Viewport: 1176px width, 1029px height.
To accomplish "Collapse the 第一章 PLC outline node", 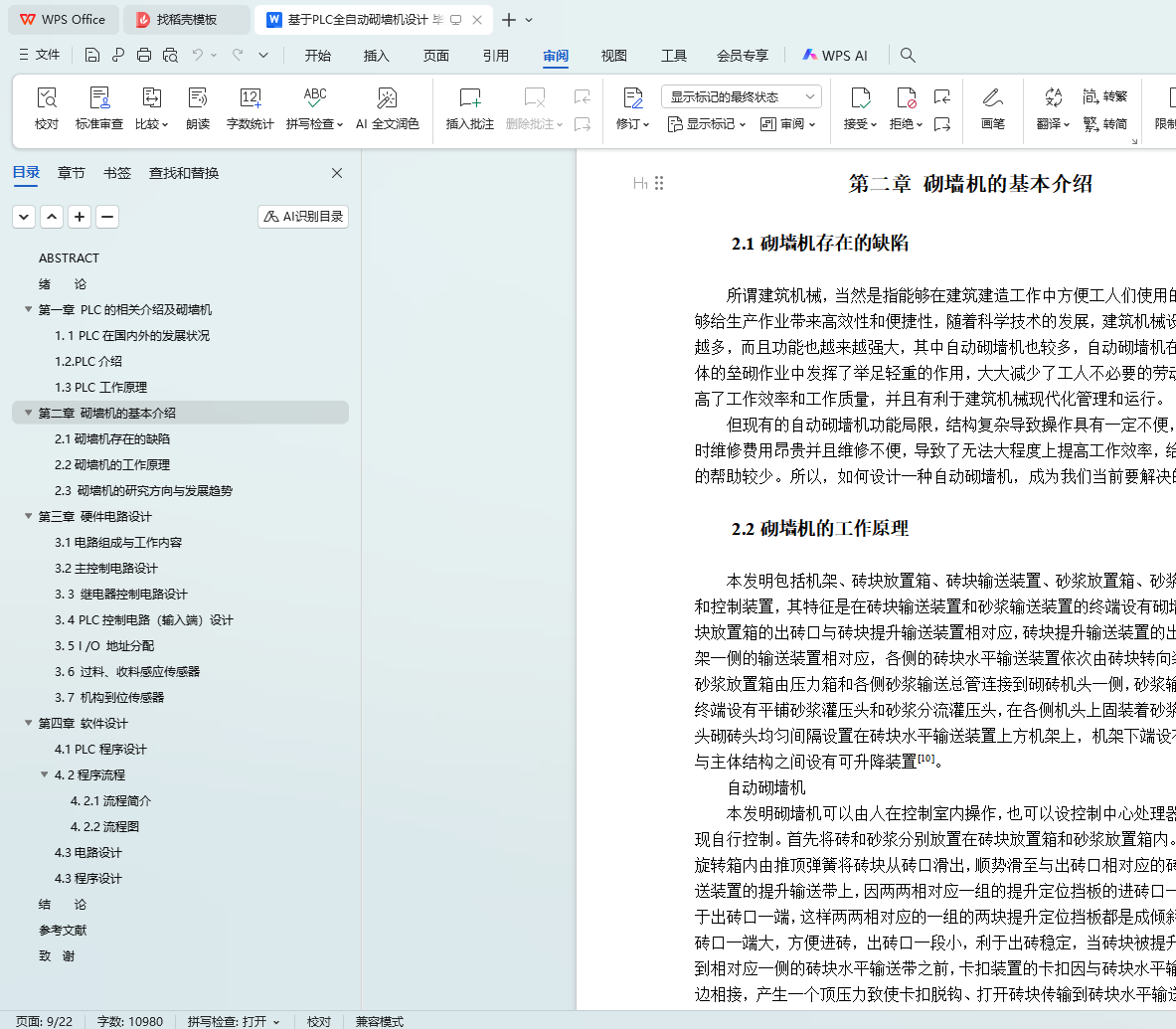I will click(29, 309).
